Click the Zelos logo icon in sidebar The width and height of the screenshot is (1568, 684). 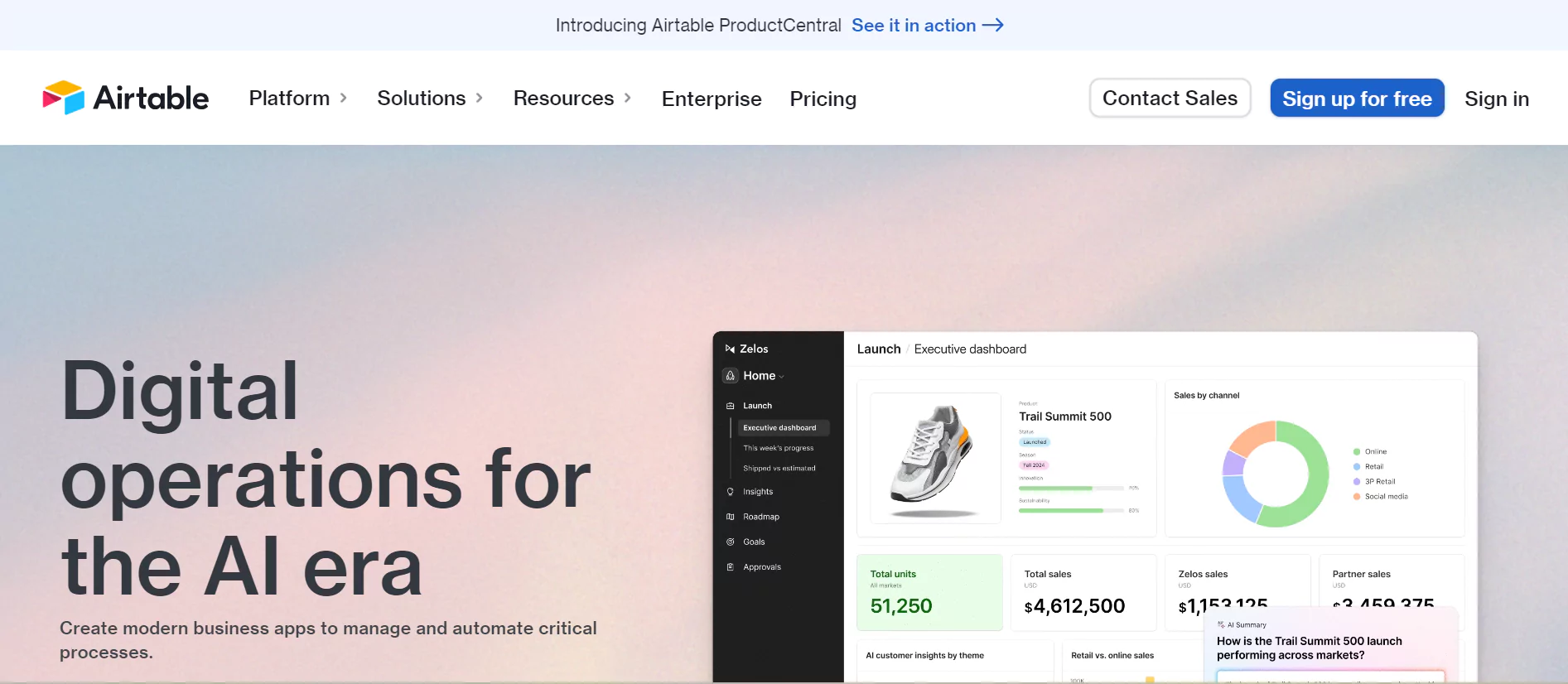tap(730, 349)
